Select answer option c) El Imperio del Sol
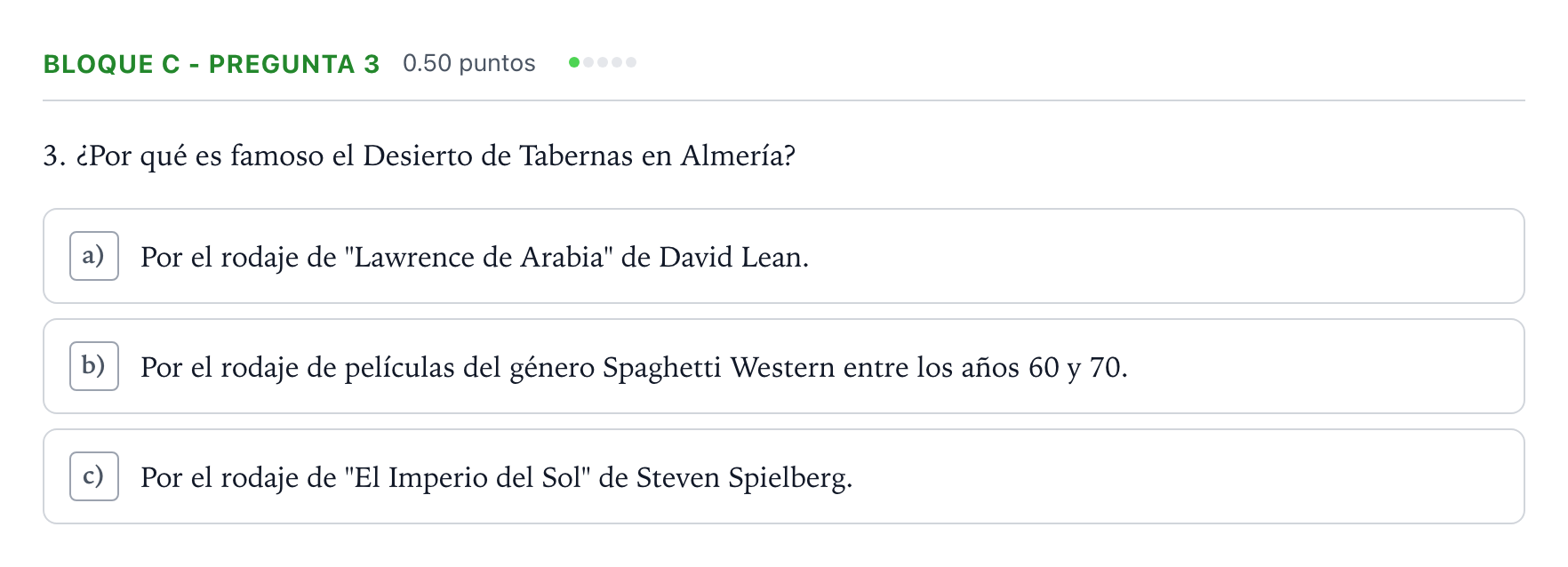The width and height of the screenshot is (1568, 567). [x=784, y=476]
